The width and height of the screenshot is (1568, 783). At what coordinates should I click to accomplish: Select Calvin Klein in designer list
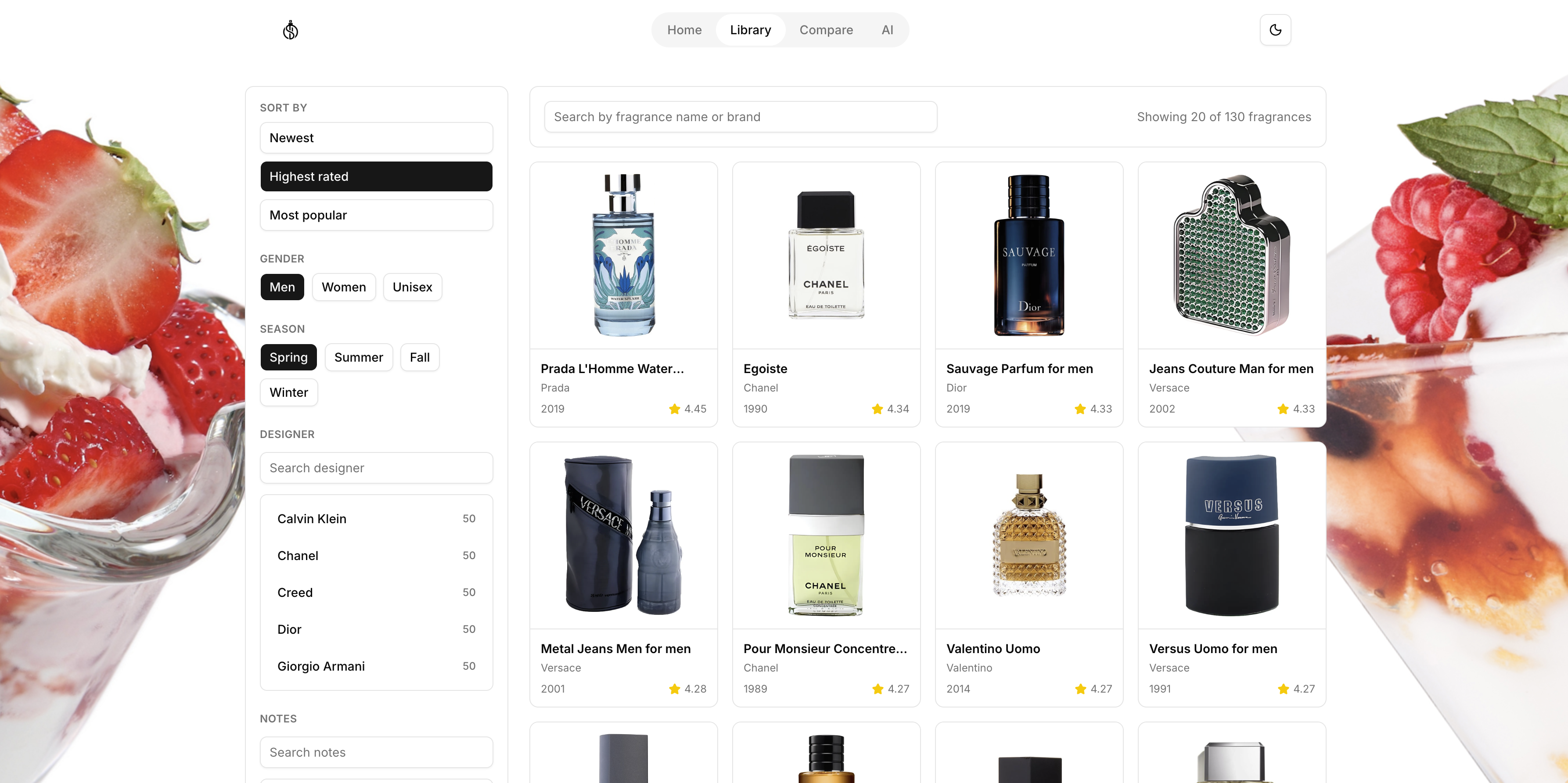click(x=376, y=519)
